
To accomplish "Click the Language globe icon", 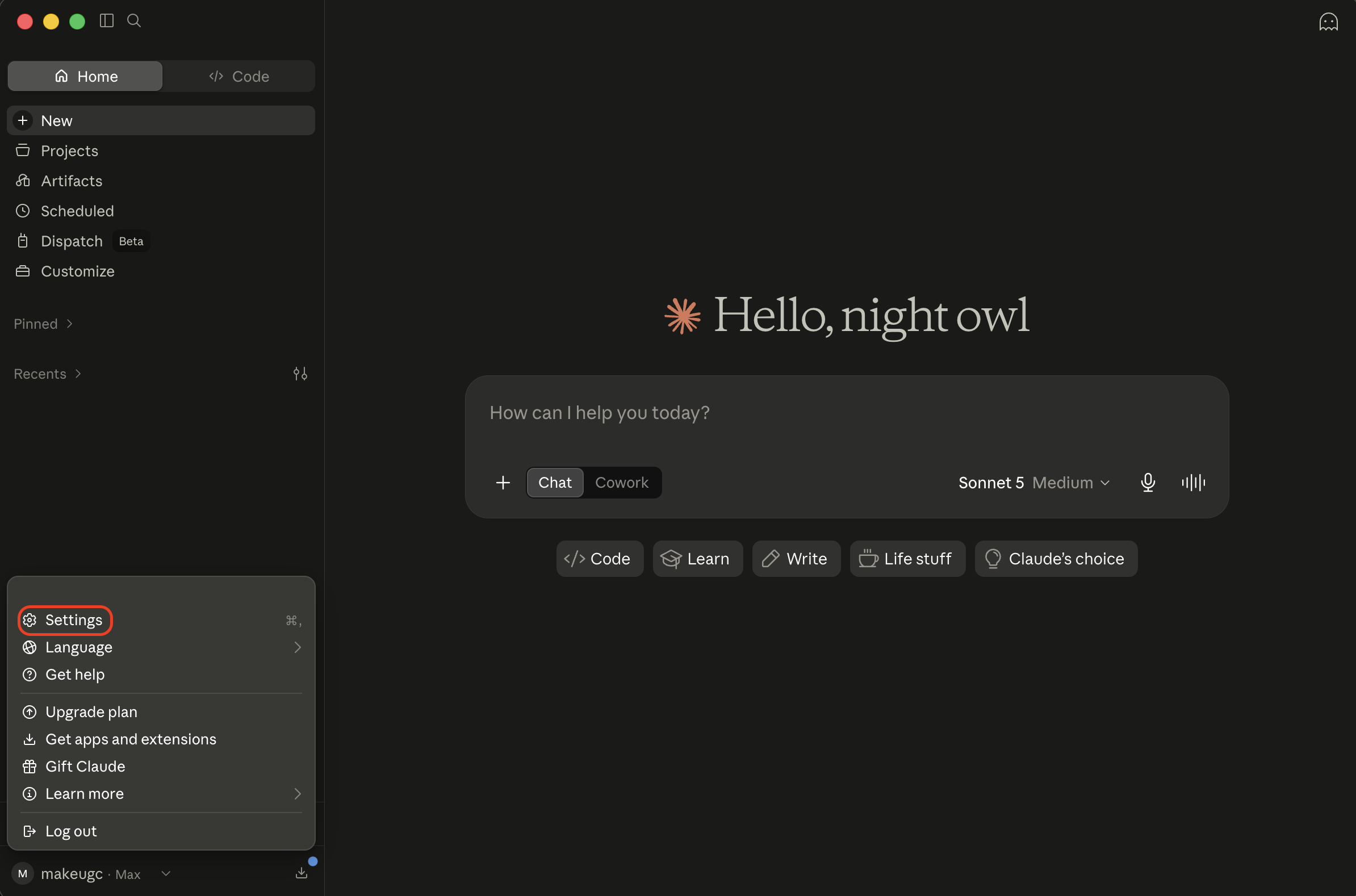I will click(30, 647).
